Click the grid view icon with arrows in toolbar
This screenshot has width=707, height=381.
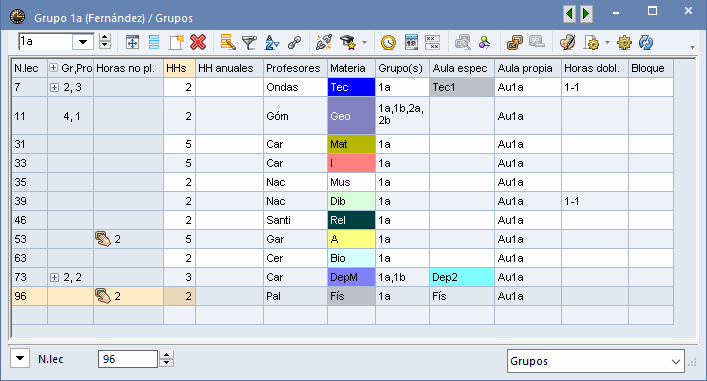[132, 42]
